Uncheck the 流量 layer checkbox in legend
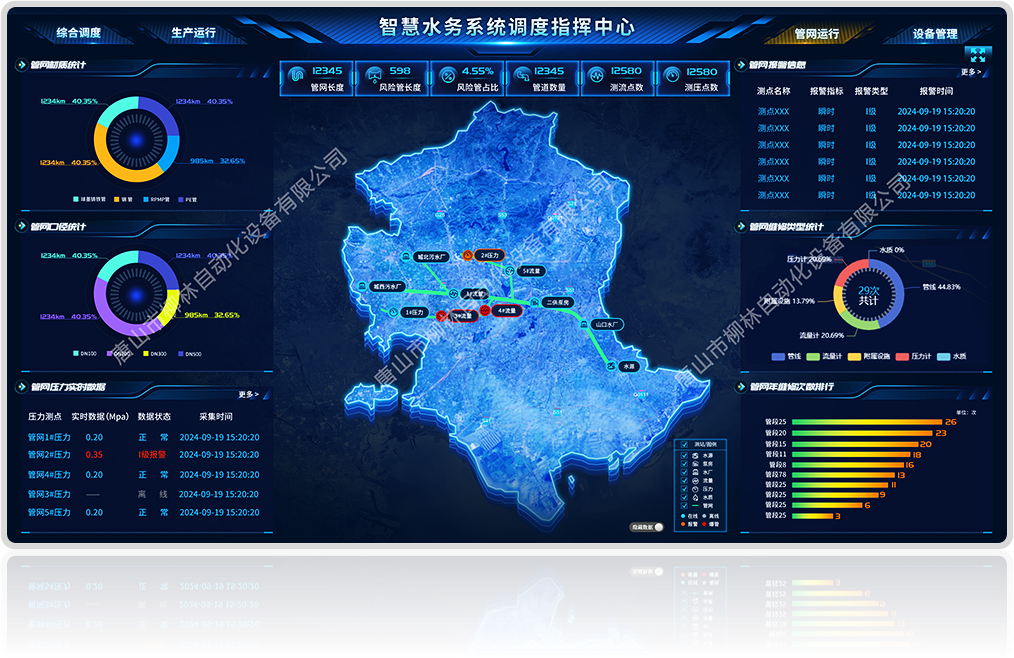The height and width of the screenshot is (658, 1014). [683, 480]
